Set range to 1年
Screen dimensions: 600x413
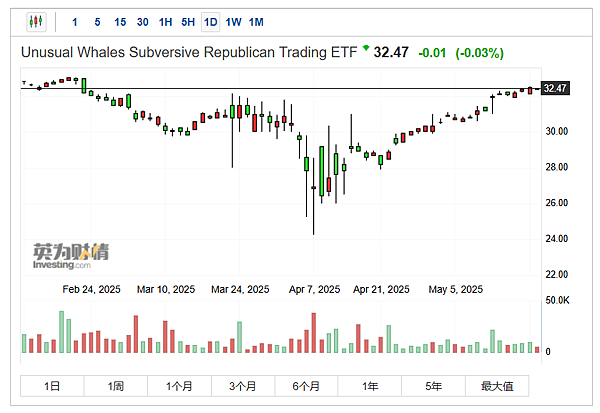click(370, 386)
